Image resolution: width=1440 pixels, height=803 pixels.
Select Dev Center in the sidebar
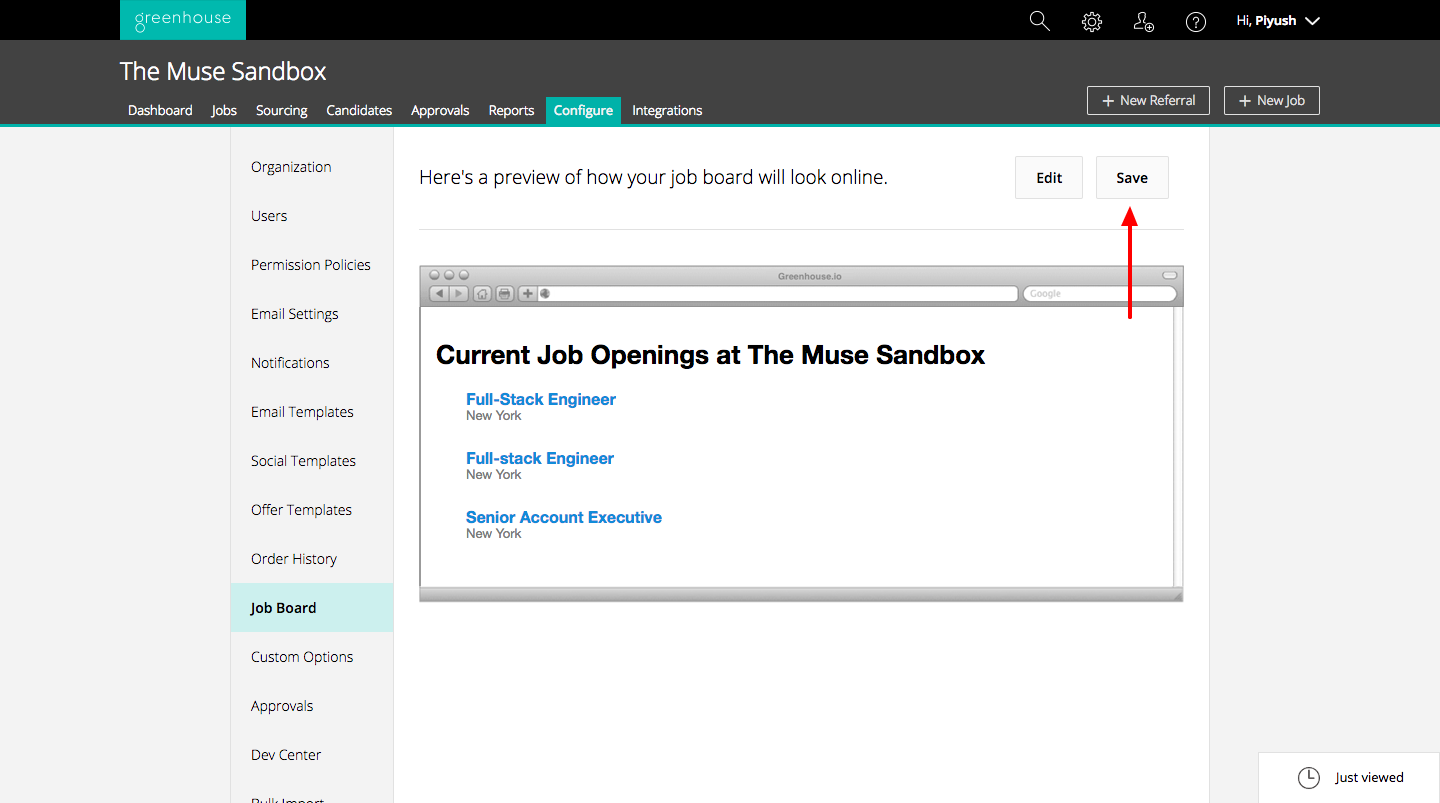(312, 755)
